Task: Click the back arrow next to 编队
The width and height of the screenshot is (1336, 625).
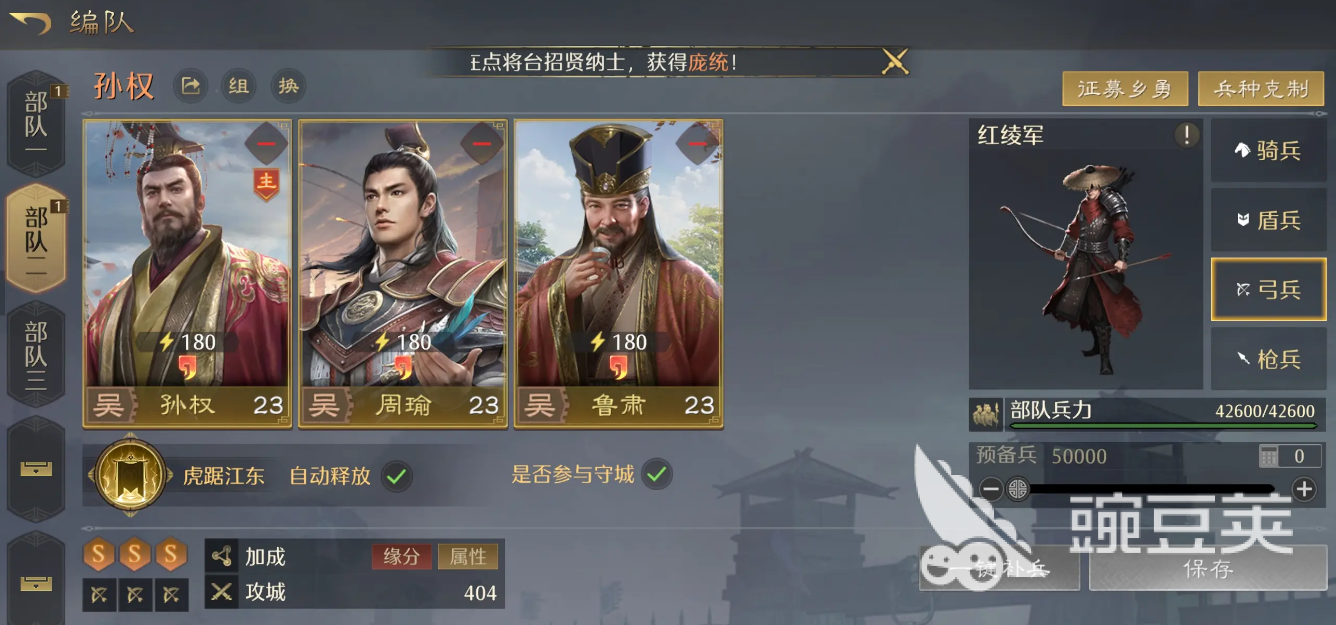Action: [30, 21]
